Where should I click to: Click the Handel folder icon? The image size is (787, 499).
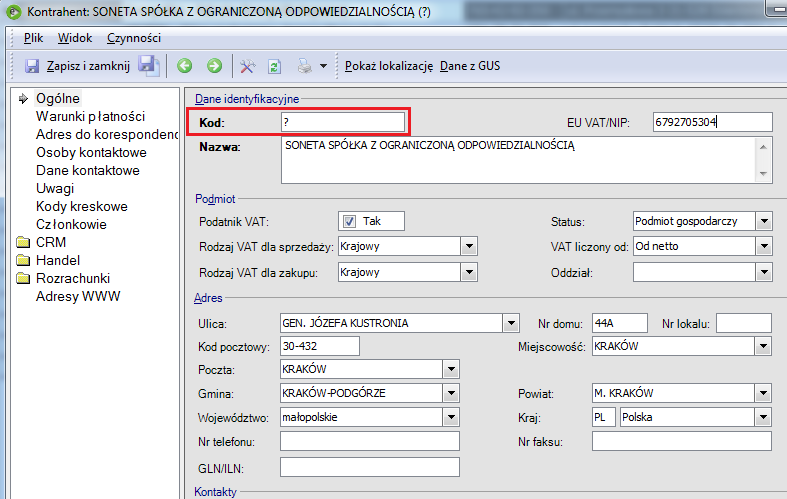[23, 261]
